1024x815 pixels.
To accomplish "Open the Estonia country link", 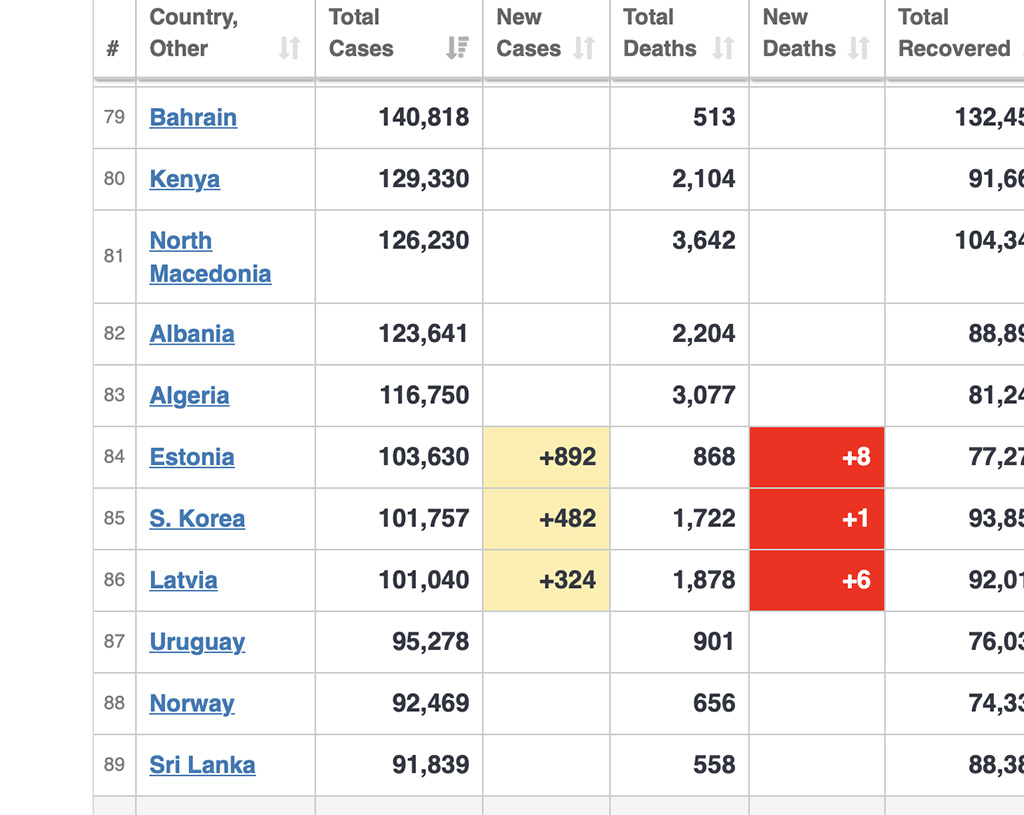I will pyautogui.click(x=192, y=457).
